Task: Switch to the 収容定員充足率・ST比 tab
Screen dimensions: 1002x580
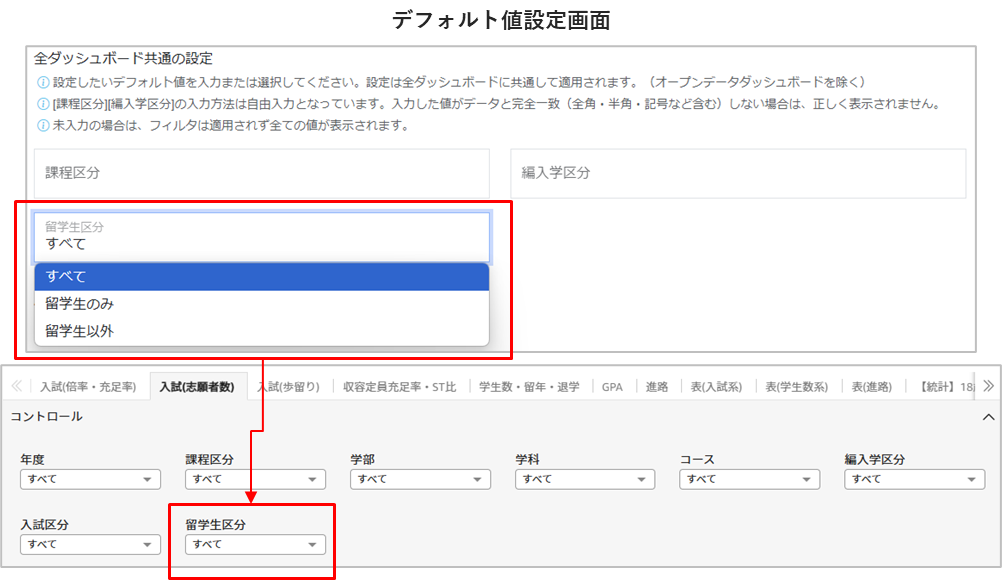Action: 399,387
